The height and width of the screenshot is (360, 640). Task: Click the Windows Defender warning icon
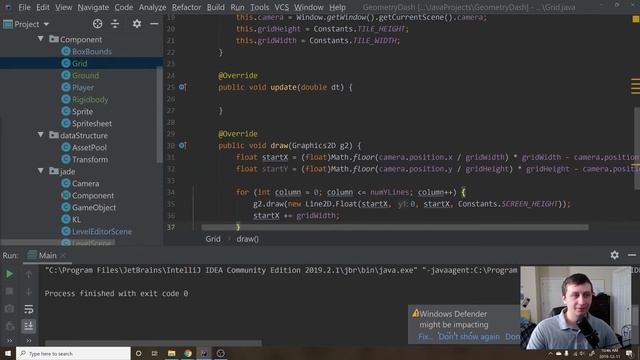click(x=416, y=313)
